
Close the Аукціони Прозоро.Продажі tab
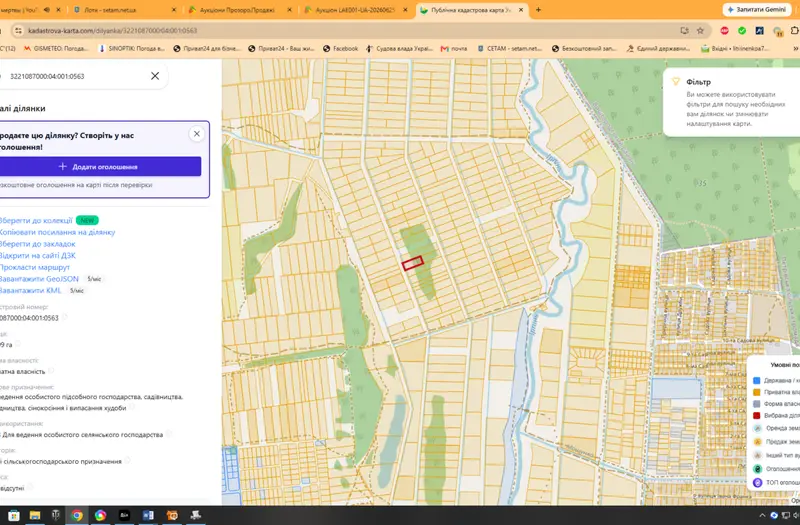click(x=289, y=10)
